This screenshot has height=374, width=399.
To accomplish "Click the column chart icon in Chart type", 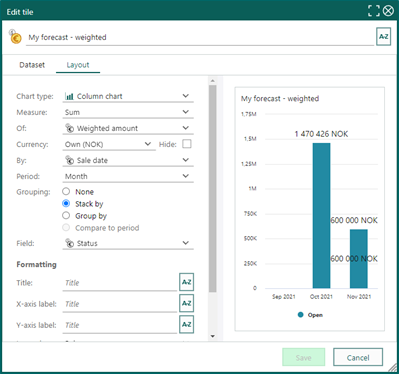I will [x=69, y=96].
